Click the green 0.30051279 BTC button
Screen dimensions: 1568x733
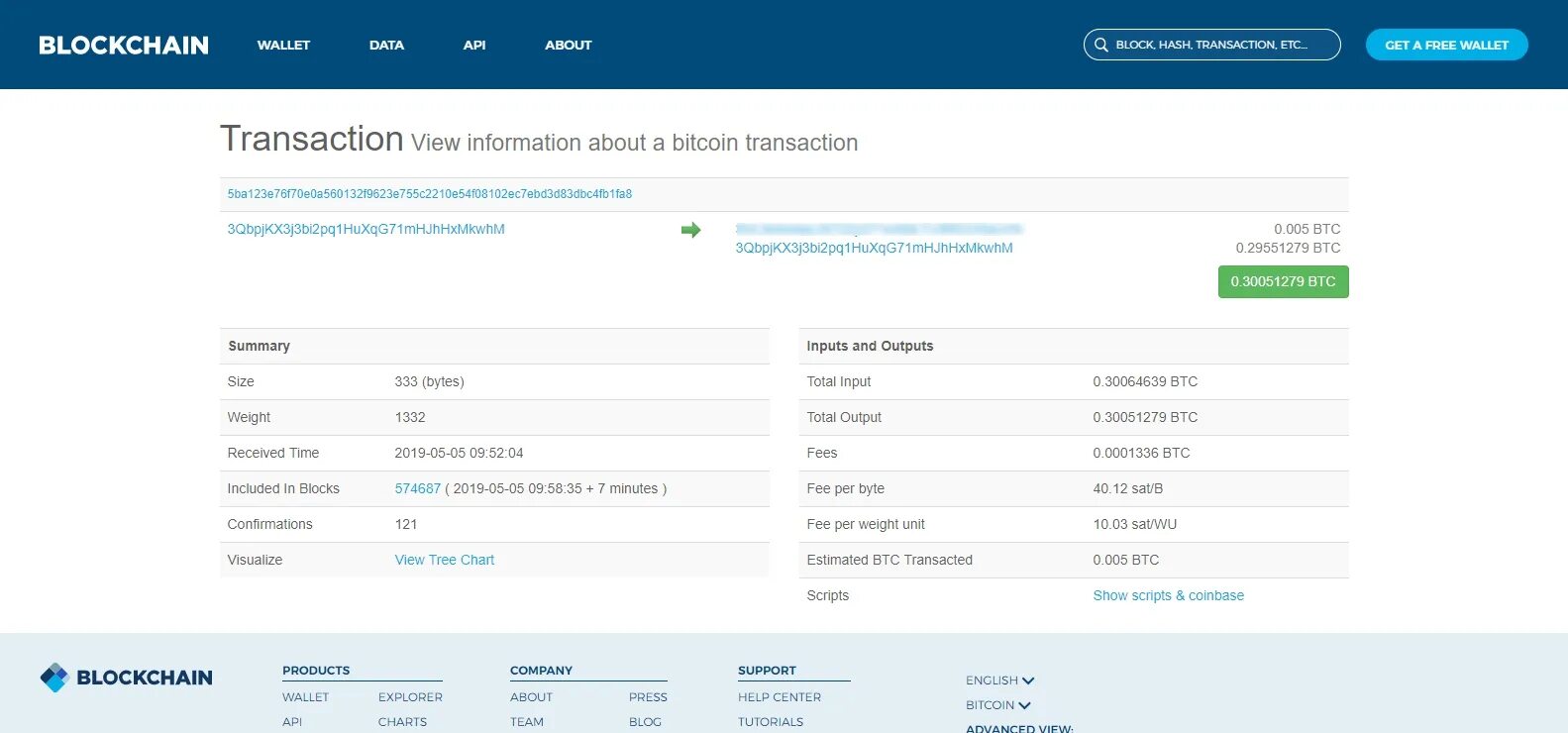[x=1283, y=281]
